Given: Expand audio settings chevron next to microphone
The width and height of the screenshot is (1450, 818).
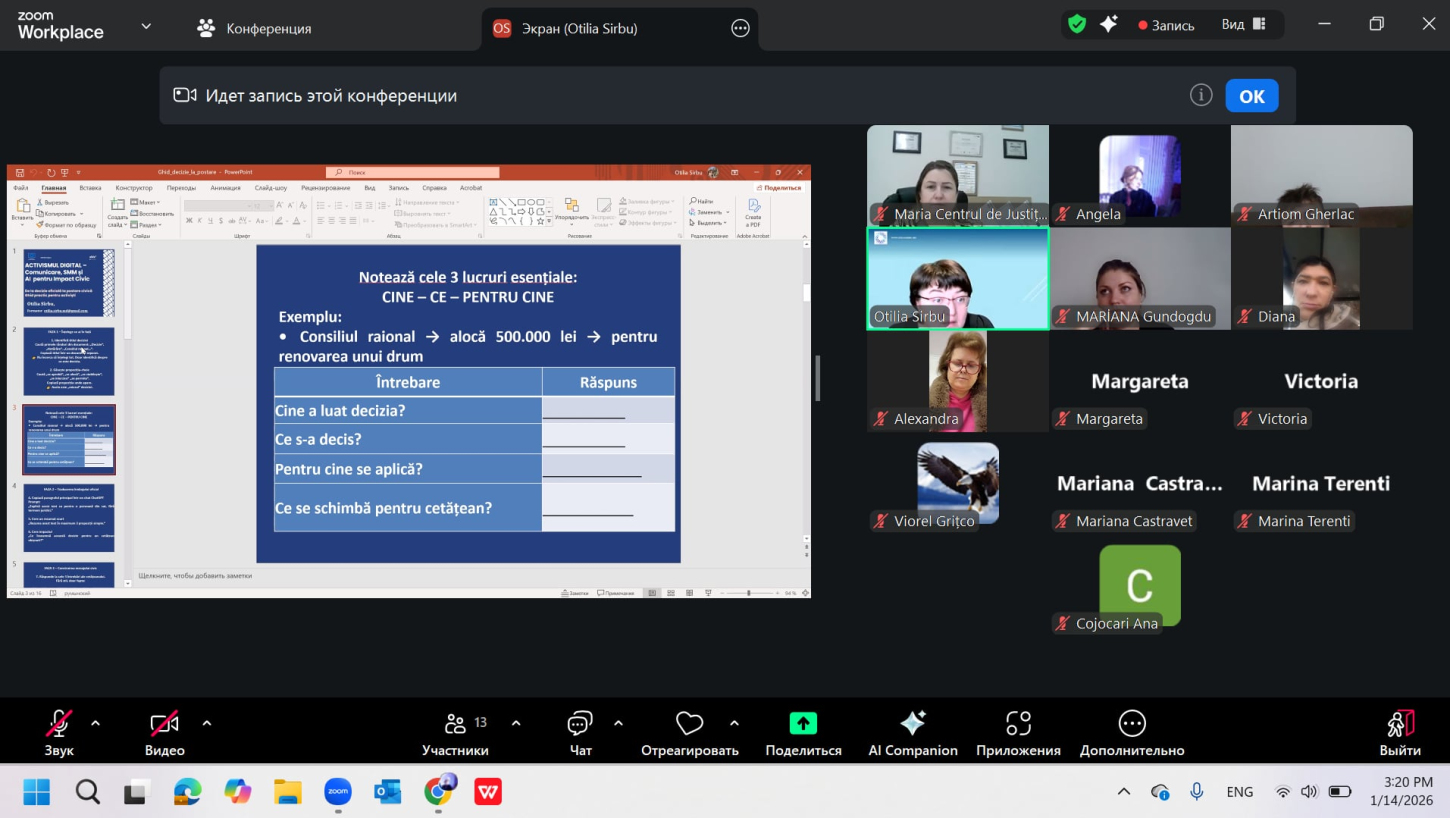Looking at the screenshot, I should (x=96, y=723).
